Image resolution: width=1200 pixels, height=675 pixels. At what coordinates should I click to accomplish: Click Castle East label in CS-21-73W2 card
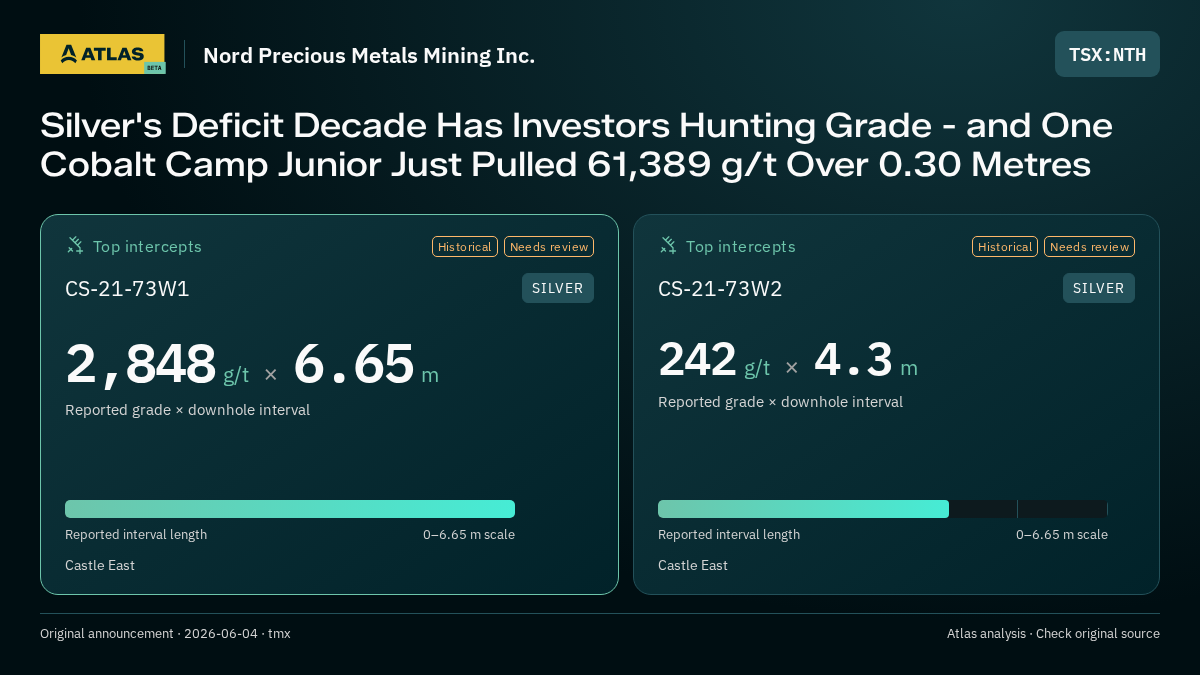pyautogui.click(x=693, y=565)
